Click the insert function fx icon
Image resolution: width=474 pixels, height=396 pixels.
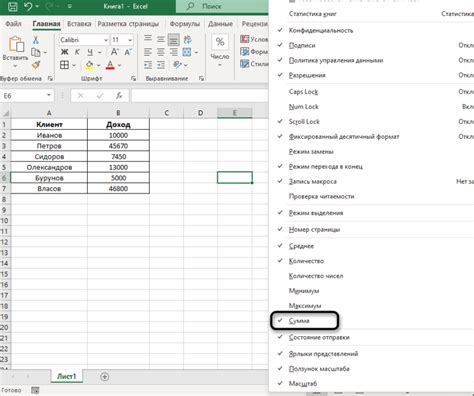(x=119, y=96)
